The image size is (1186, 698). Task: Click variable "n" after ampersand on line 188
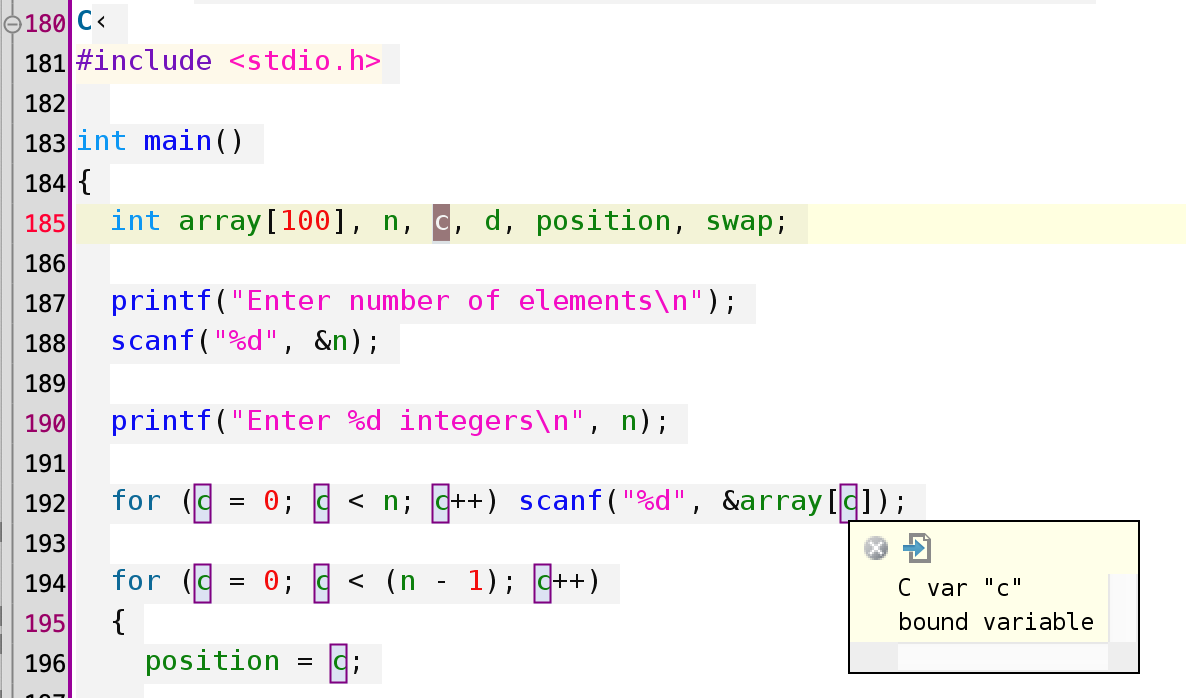(x=340, y=341)
